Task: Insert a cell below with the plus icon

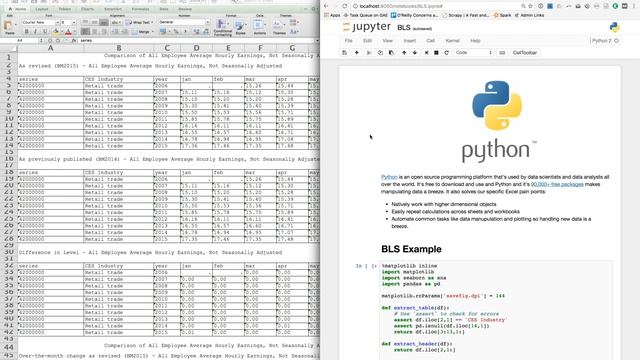Action: (356, 53)
